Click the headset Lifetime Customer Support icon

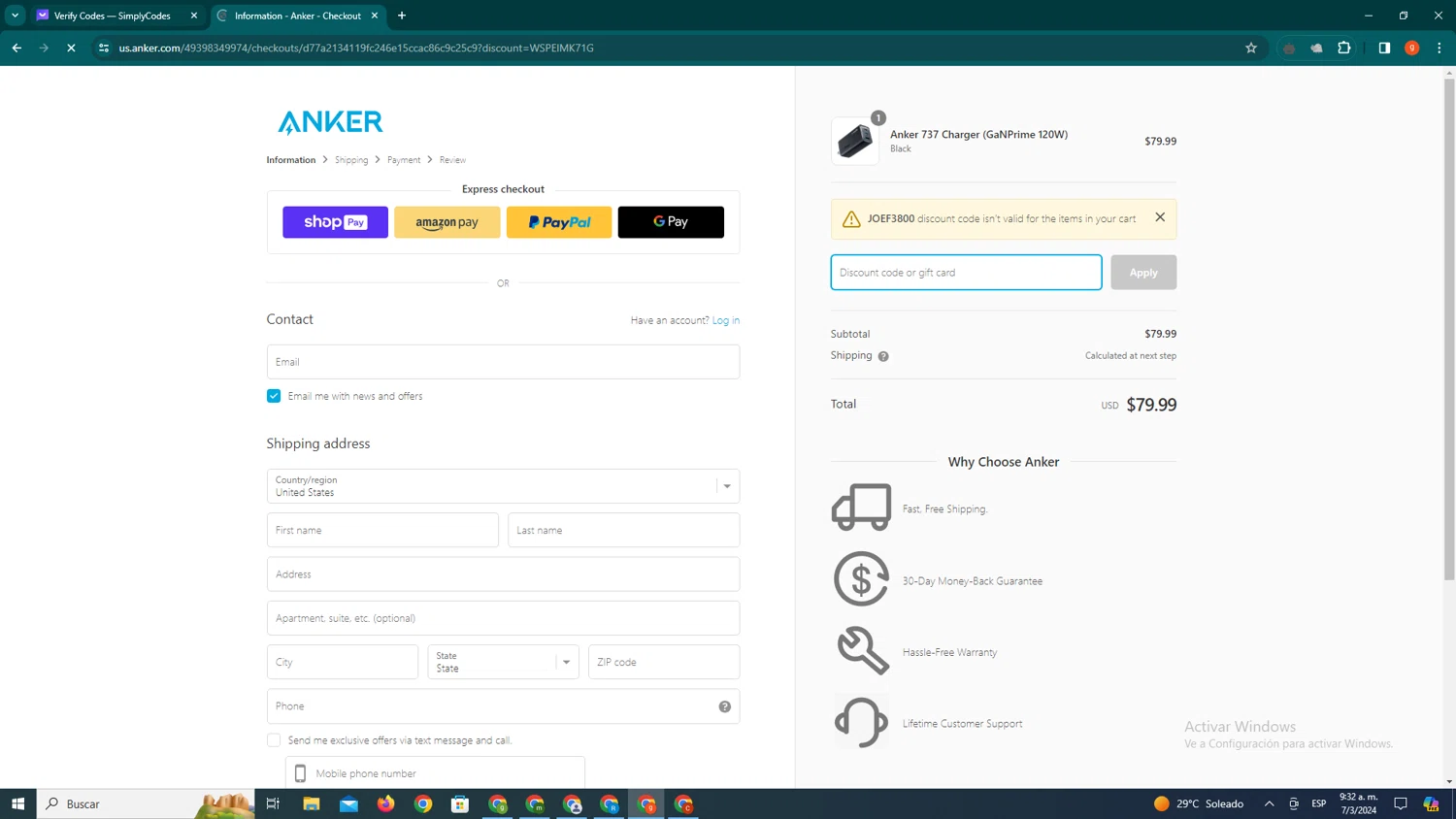[861, 722]
